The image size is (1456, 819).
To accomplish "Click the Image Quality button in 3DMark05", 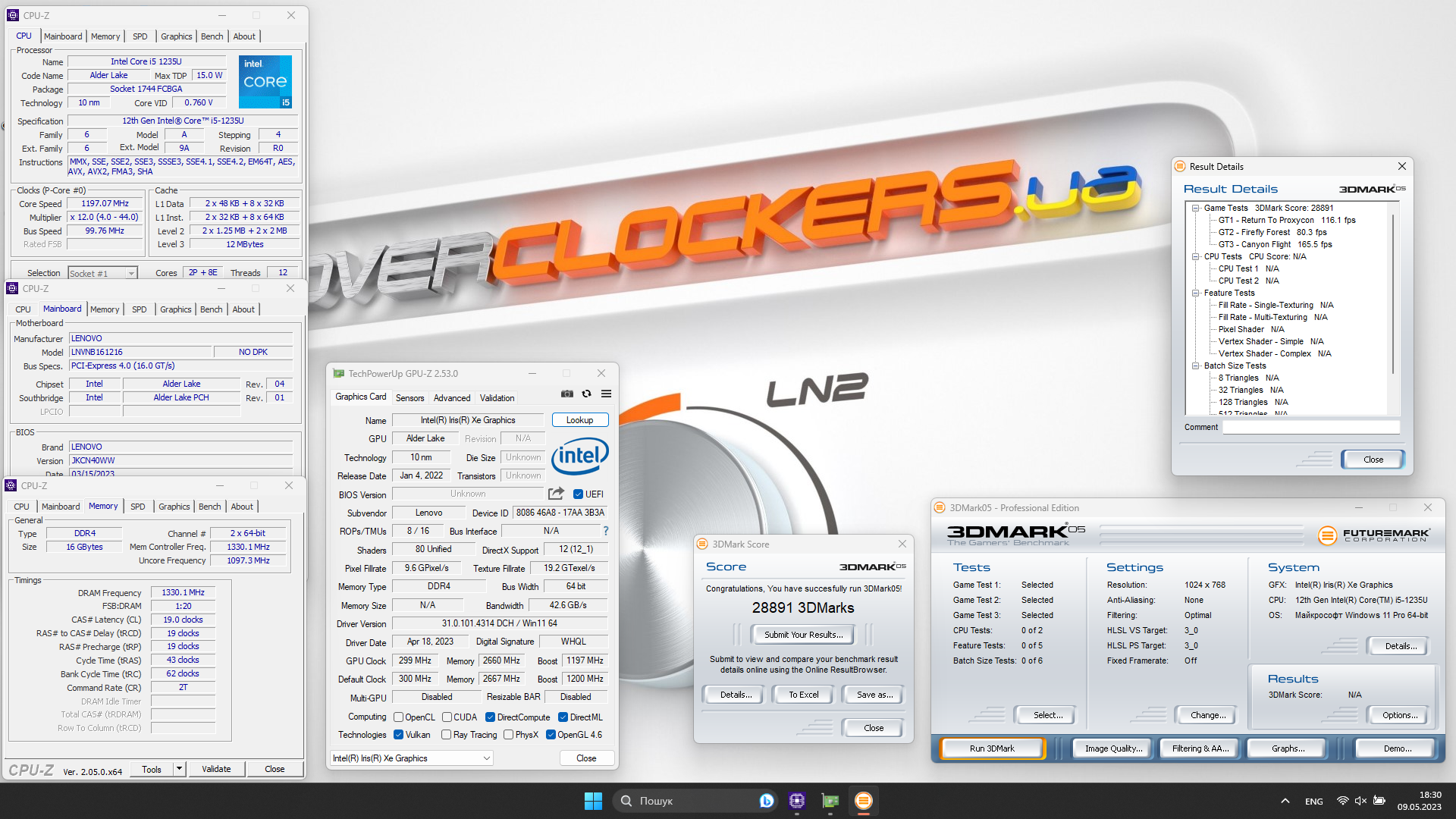I will [1113, 748].
